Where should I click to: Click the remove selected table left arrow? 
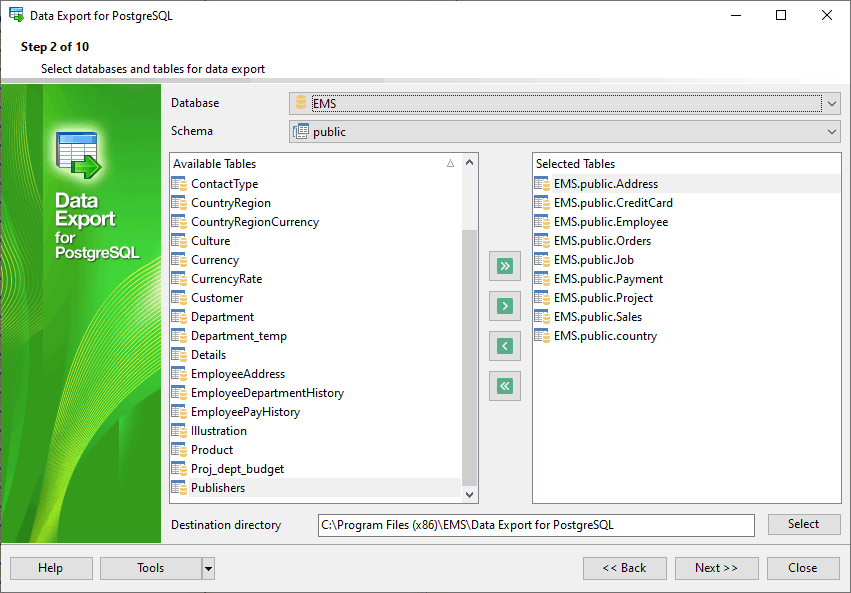point(505,346)
